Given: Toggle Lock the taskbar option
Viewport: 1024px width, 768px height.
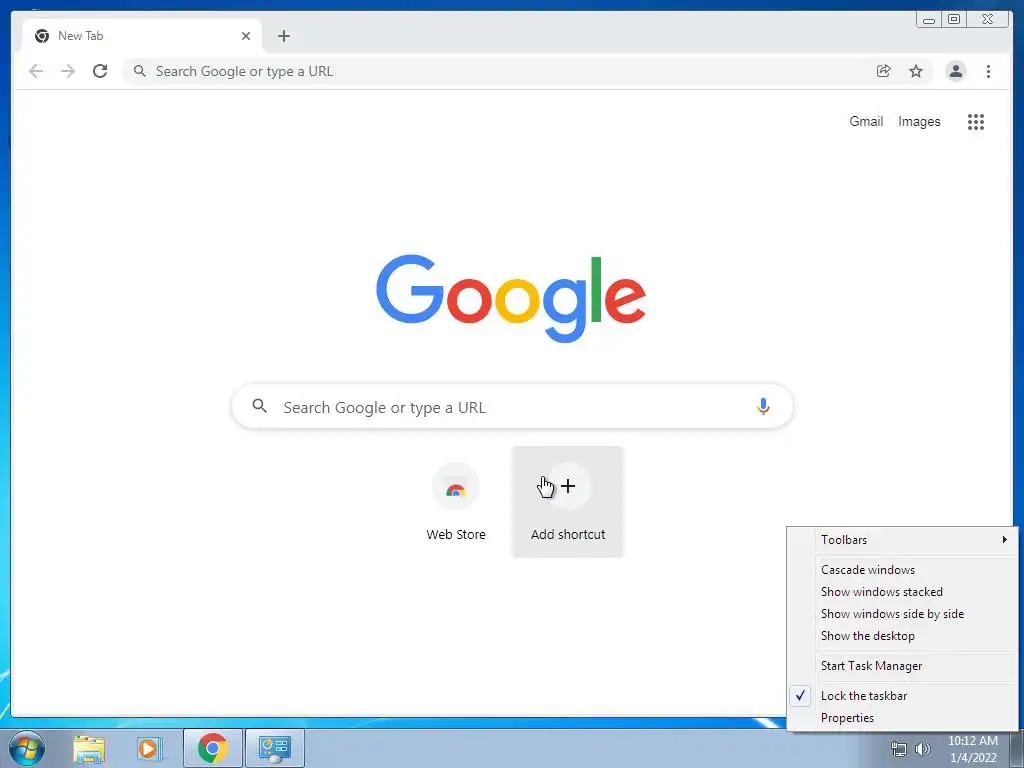Looking at the screenshot, I should (x=903, y=696).
